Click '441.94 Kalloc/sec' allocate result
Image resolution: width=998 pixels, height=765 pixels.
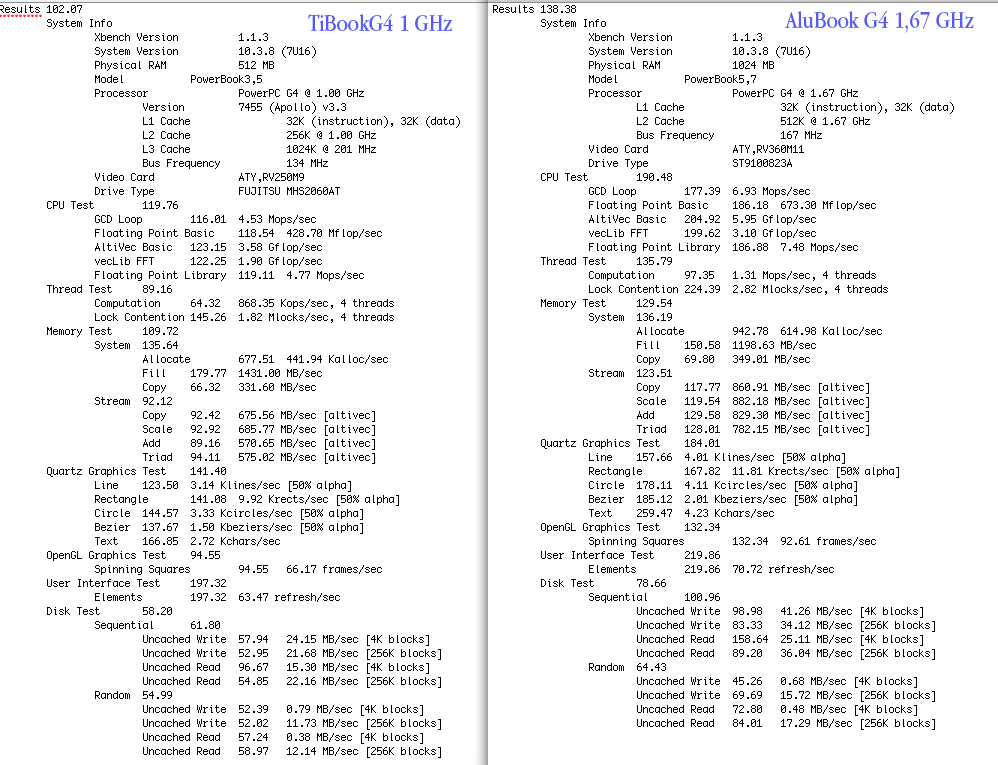coord(337,360)
